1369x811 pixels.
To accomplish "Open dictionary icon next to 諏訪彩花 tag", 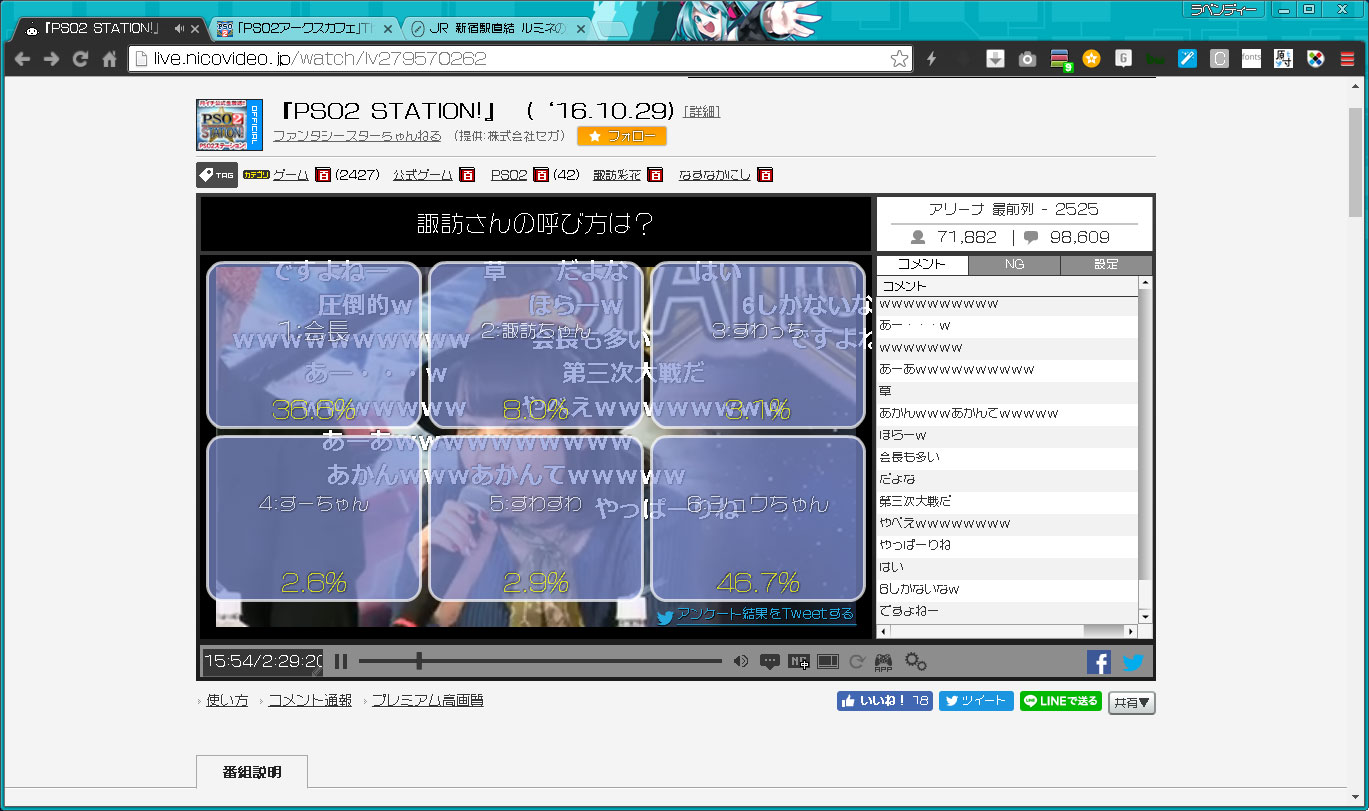I will coord(655,175).
